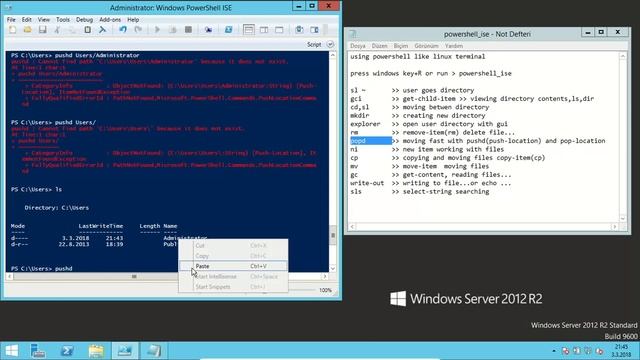Click 'gci' line in Notepad
The image size is (640, 360).
click(x=472, y=99)
